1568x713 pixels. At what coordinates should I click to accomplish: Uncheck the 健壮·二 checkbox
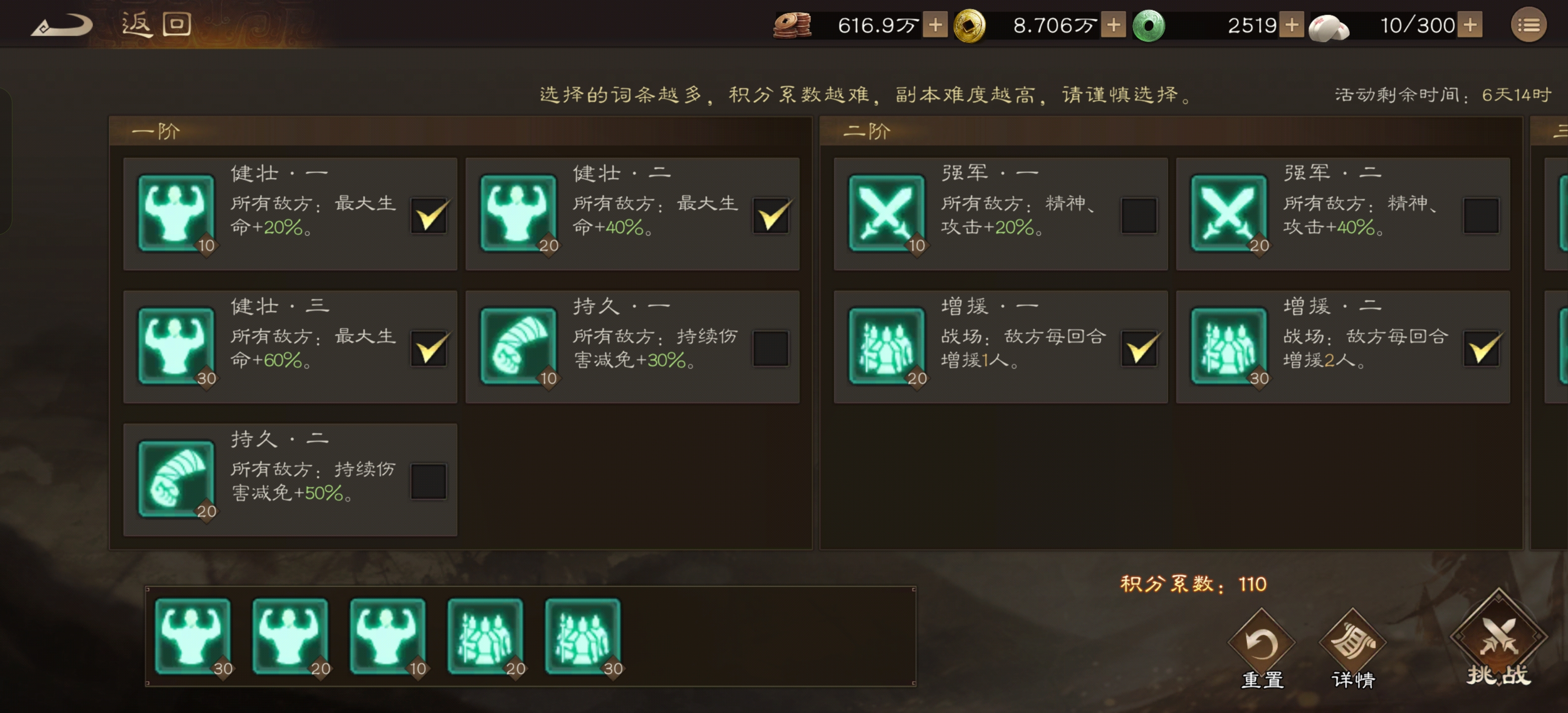click(771, 215)
